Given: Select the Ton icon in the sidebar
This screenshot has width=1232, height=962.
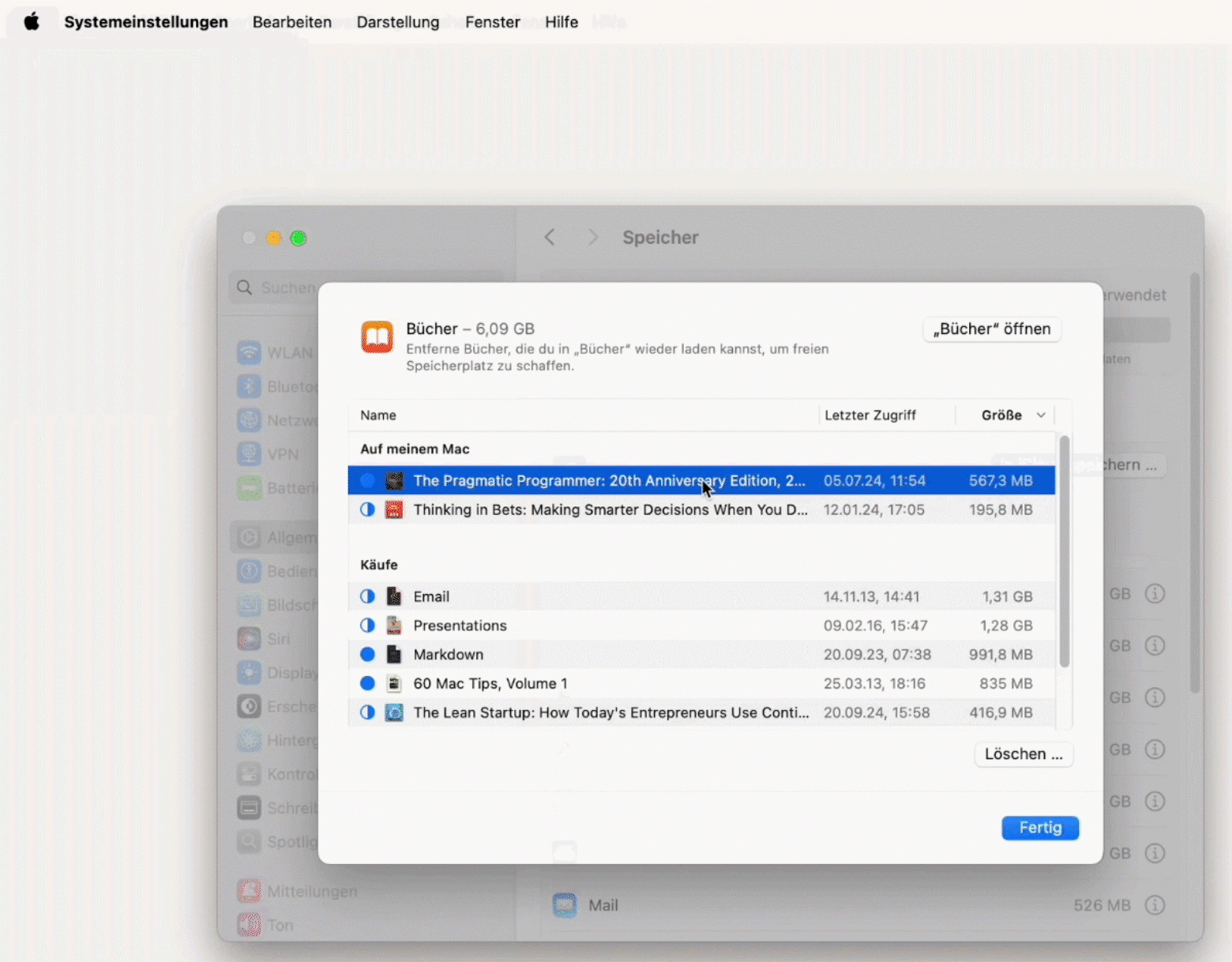Looking at the screenshot, I should [250, 925].
